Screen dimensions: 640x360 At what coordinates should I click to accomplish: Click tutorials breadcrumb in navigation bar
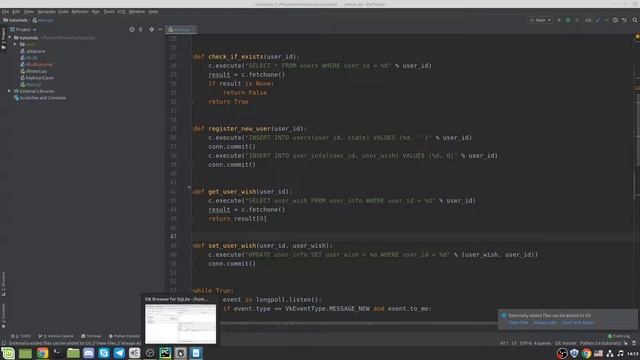pyautogui.click(x=16, y=20)
